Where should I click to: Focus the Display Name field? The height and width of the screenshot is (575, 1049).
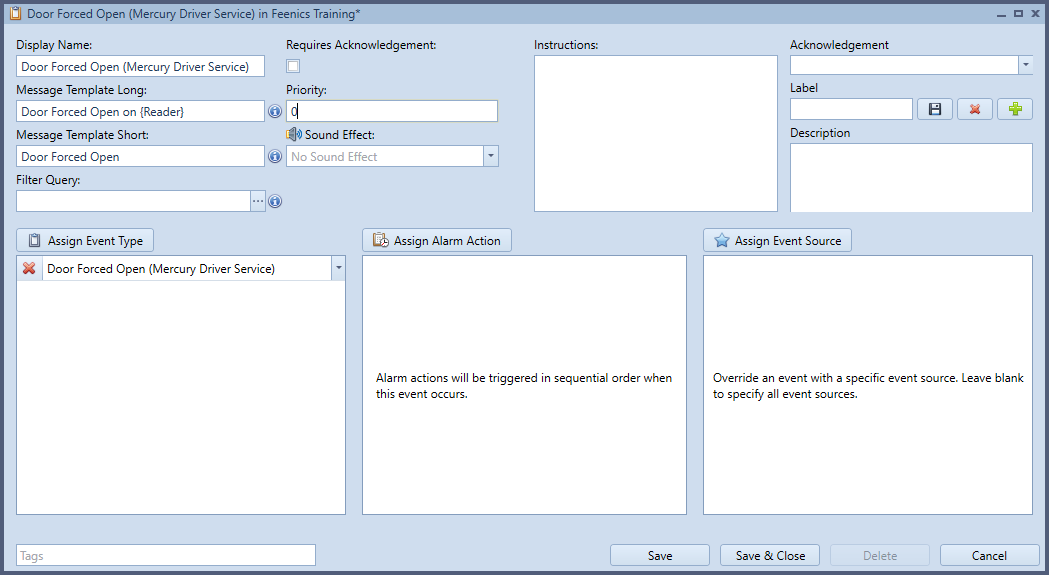[140, 66]
